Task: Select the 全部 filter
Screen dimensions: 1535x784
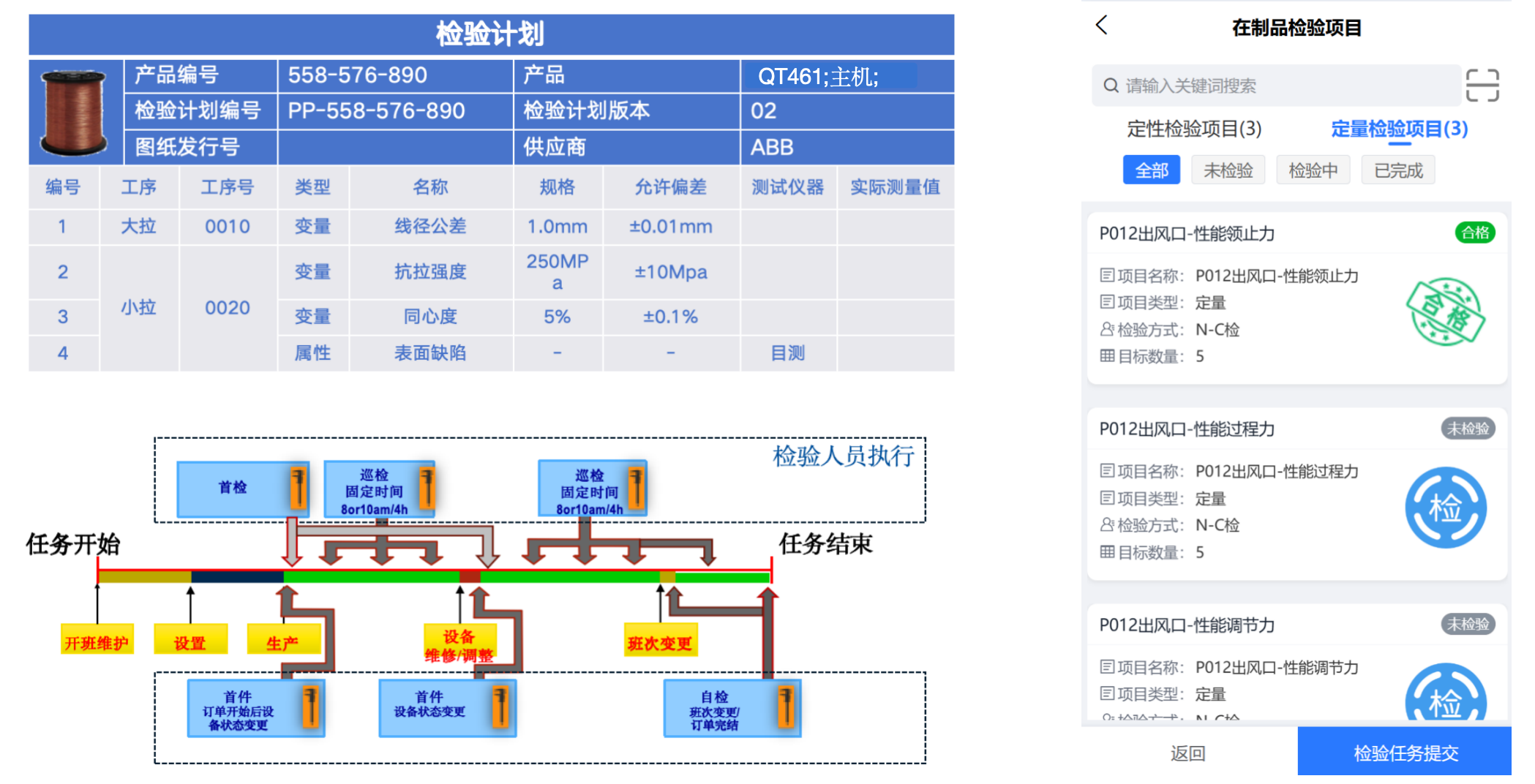Action: click(x=1151, y=170)
